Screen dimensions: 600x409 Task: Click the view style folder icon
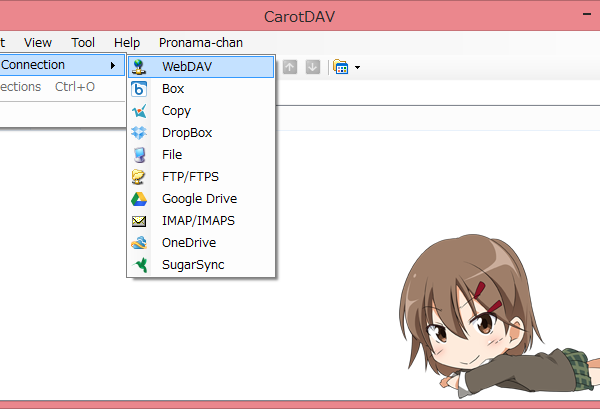click(x=340, y=67)
